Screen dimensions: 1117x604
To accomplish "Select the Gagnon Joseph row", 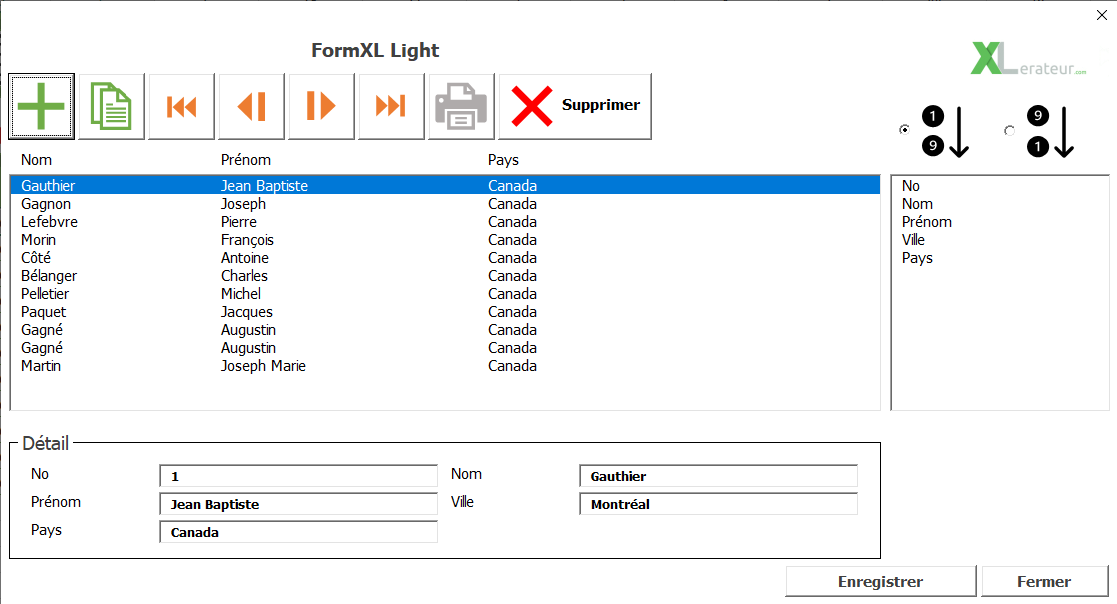I will point(445,204).
